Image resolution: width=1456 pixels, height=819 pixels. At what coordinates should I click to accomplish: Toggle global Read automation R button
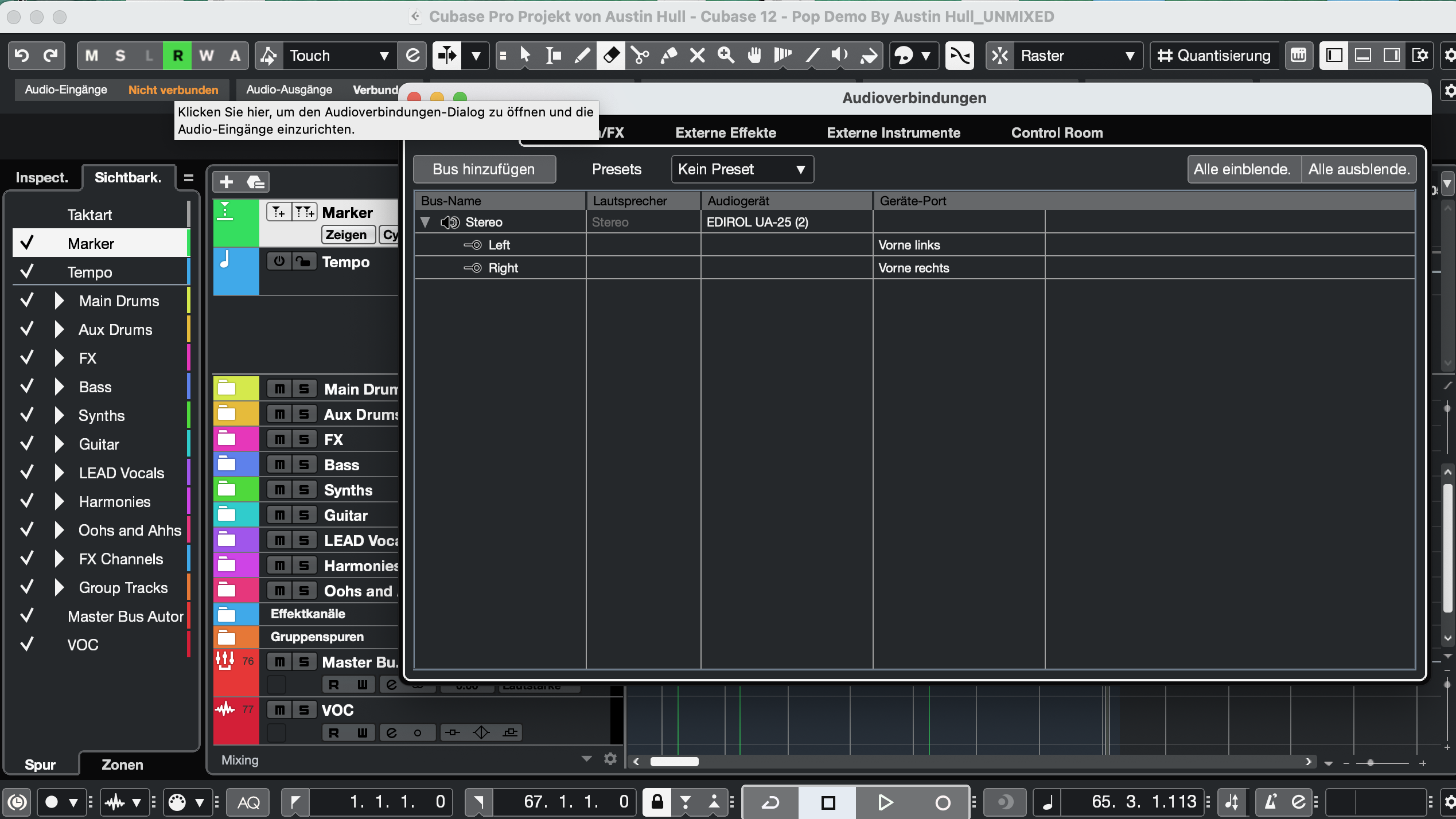tap(177, 56)
